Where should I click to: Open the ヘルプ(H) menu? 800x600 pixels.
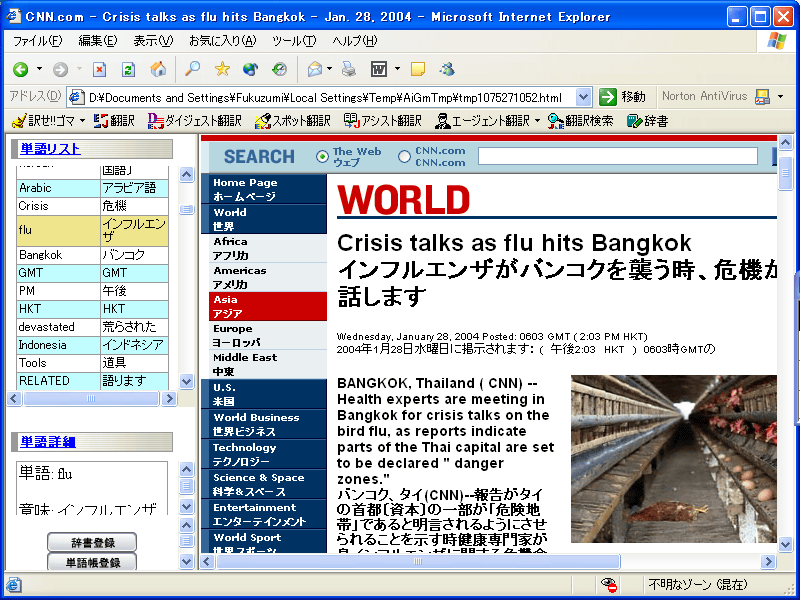click(x=355, y=41)
